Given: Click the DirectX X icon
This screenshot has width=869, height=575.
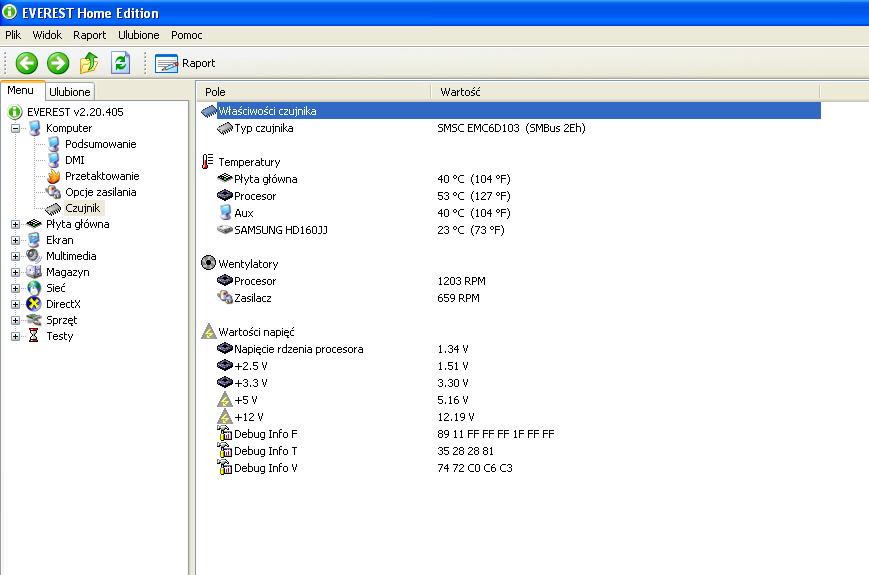Looking at the screenshot, I should [34, 304].
